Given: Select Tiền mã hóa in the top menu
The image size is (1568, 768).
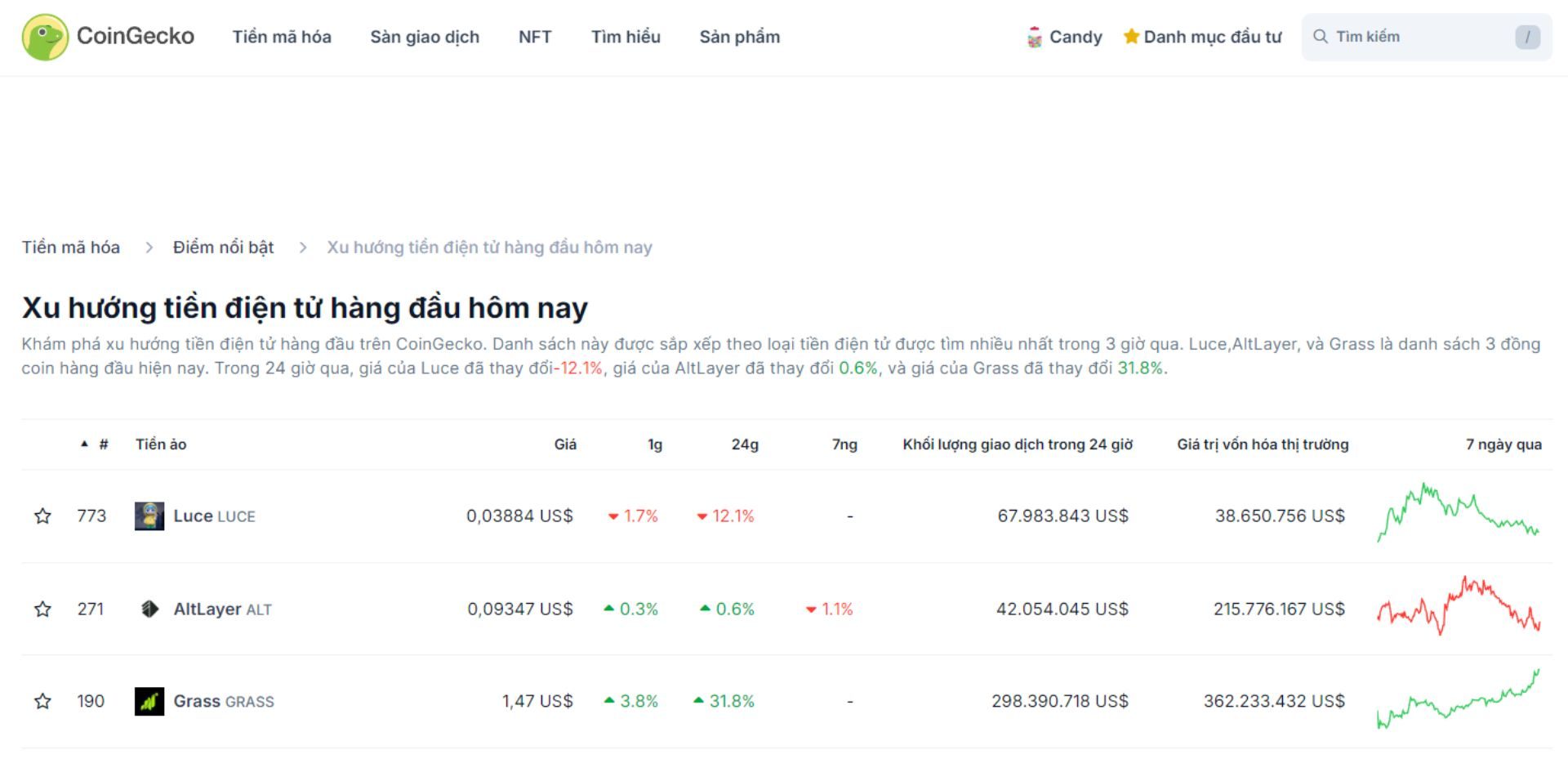Looking at the screenshot, I should pos(281,37).
